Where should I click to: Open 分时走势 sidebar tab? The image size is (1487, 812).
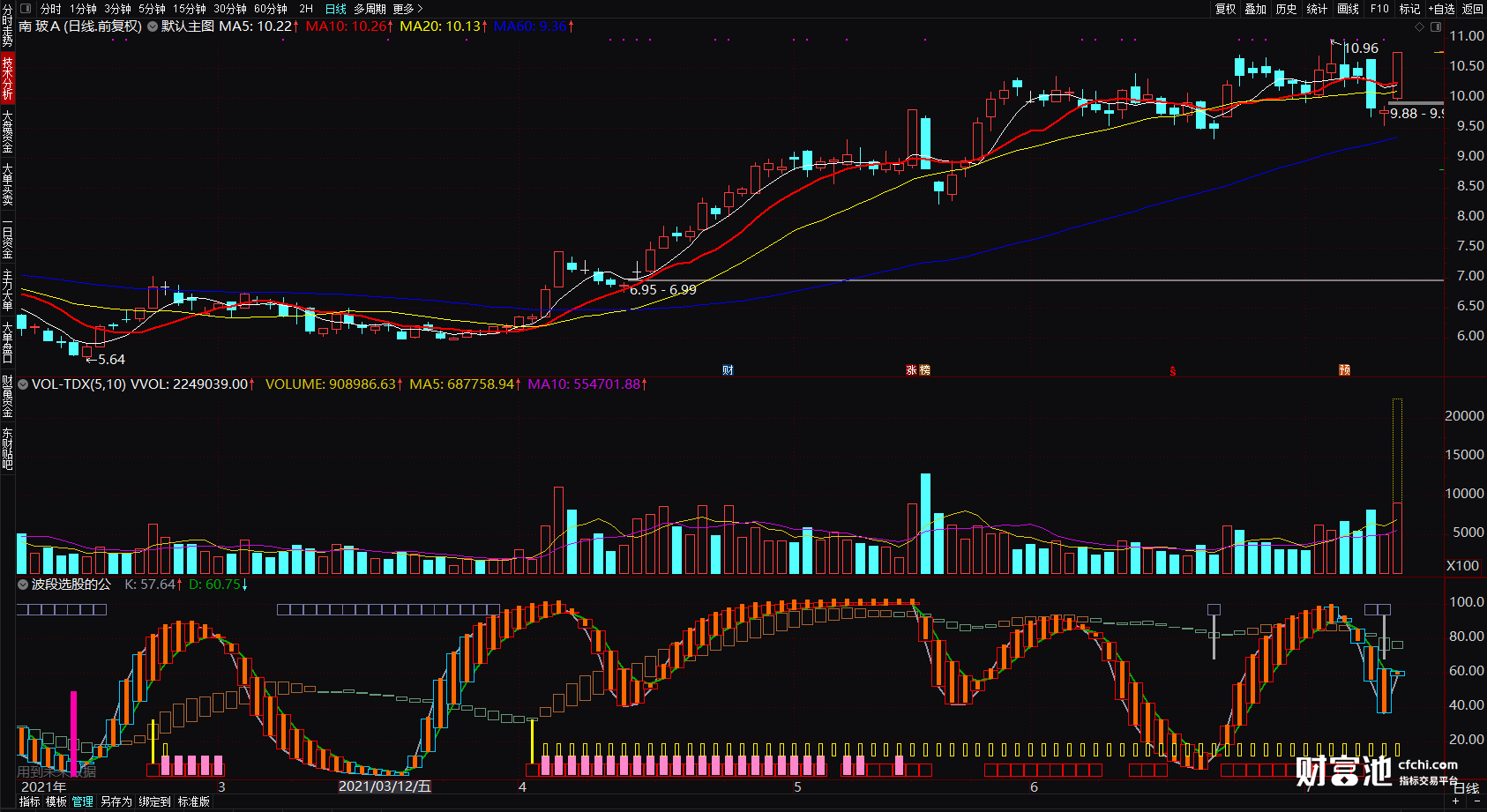[x=7, y=26]
